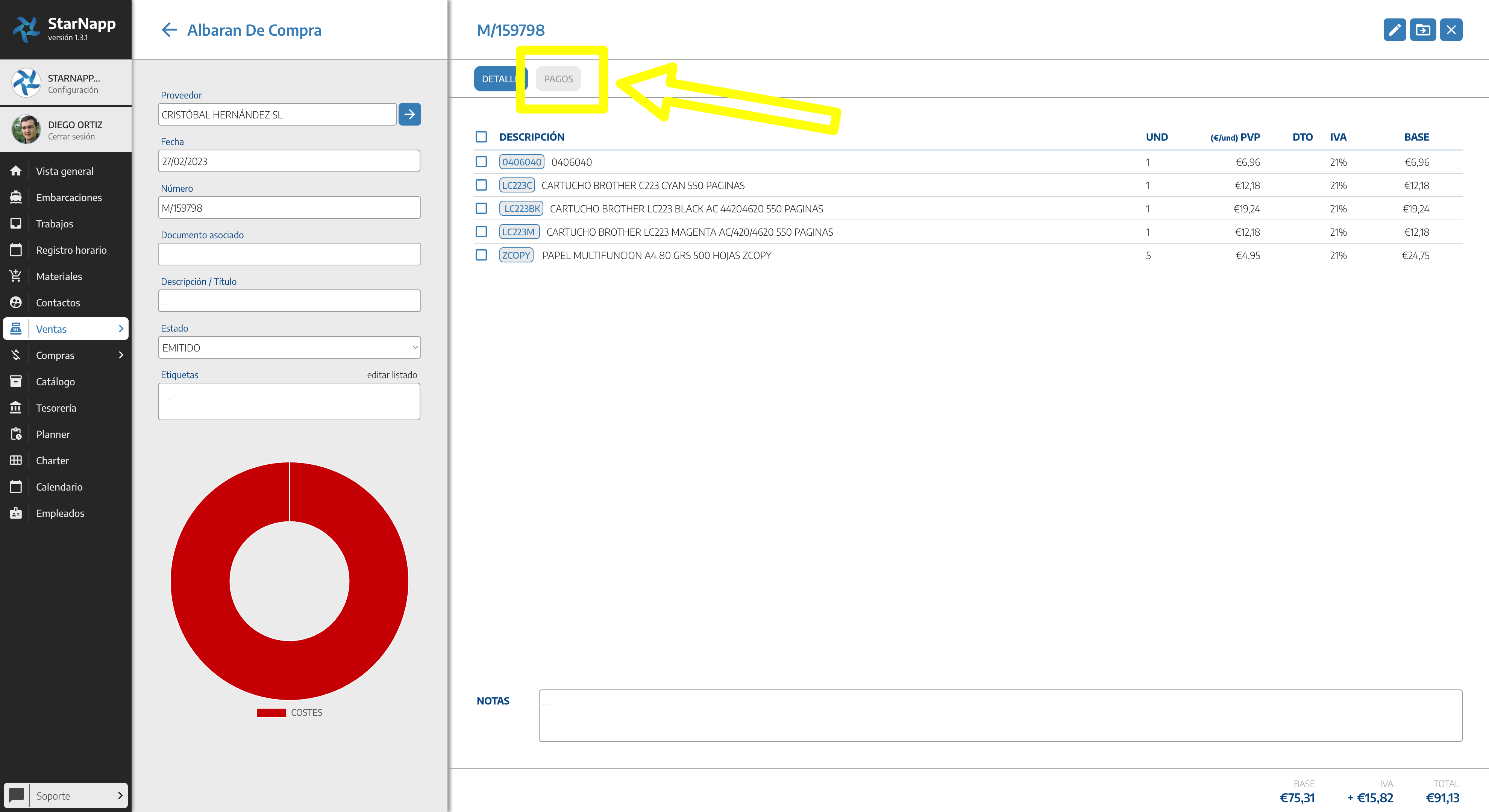Open the Estado EMITIDO dropdown
Screen dimensions: 1489x812
(x=289, y=348)
